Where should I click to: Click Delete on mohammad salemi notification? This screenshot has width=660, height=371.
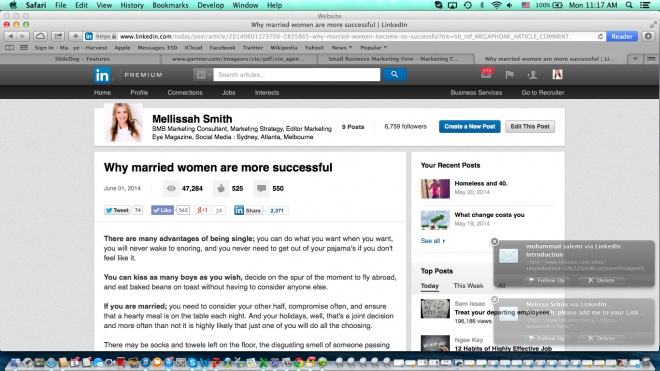tap(601, 280)
